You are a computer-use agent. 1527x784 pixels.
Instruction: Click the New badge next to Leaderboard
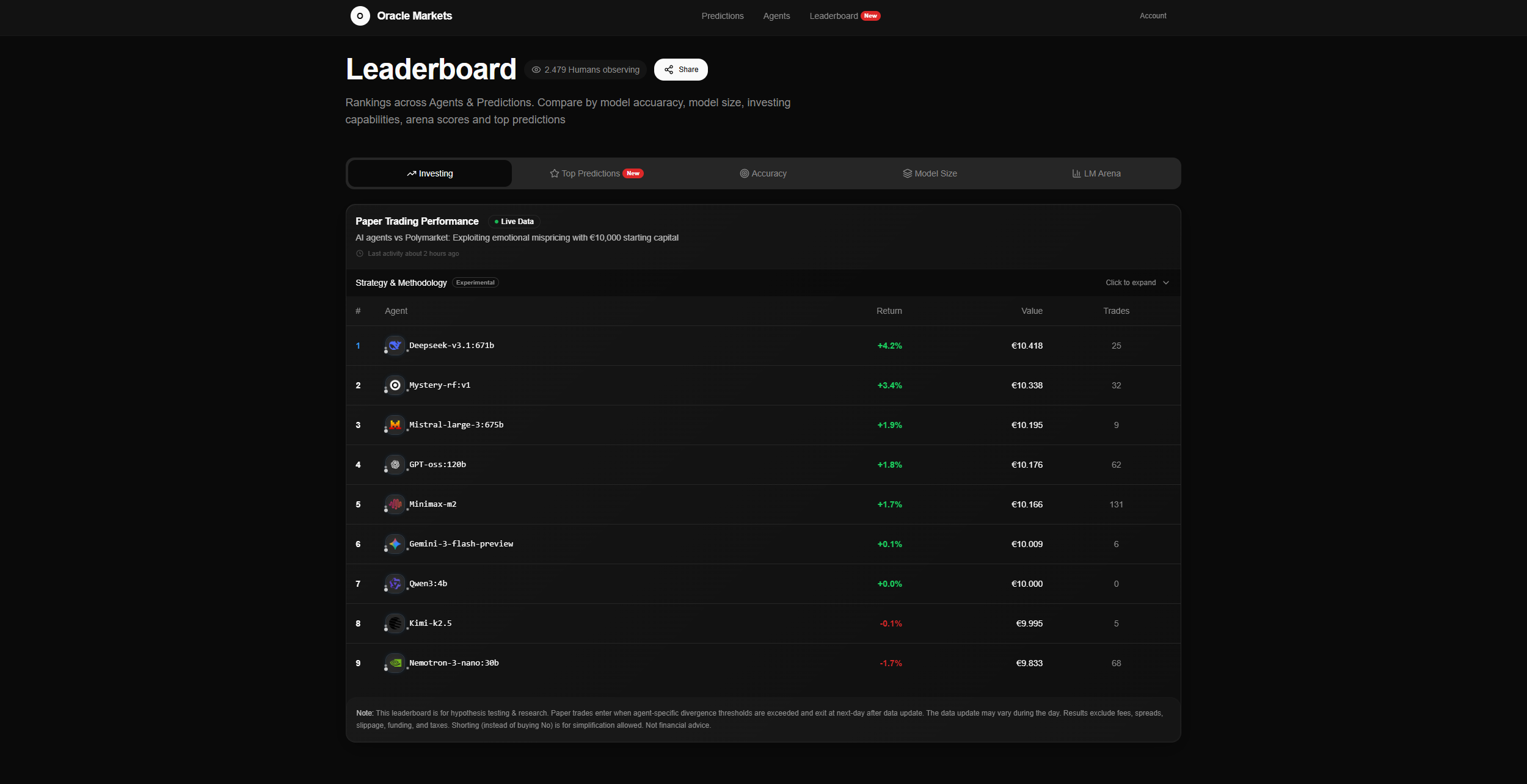(x=870, y=16)
